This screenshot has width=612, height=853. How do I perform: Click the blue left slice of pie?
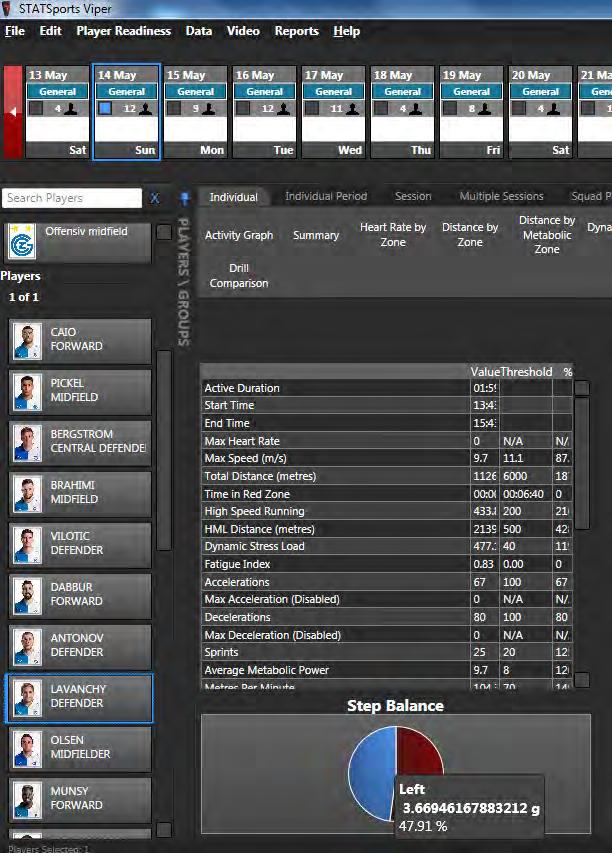pyautogui.click(x=372, y=774)
